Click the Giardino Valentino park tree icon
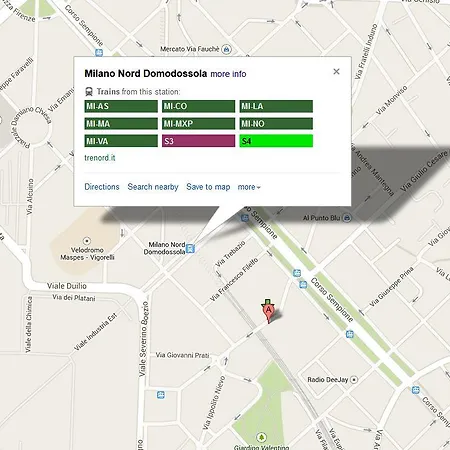This screenshot has height=450, width=450. click(261, 437)
